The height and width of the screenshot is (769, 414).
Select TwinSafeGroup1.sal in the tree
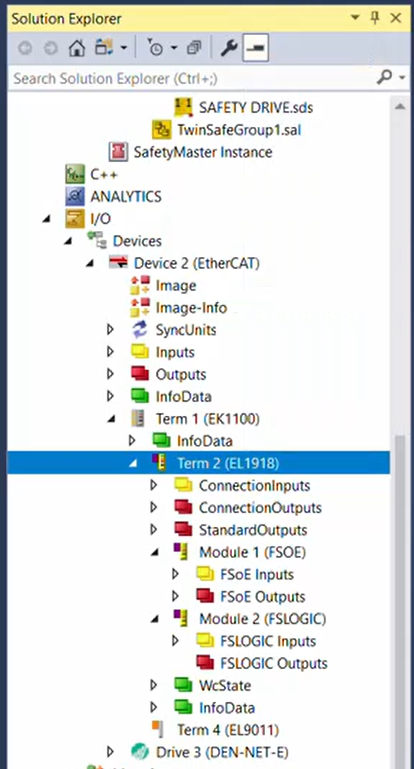239,129
